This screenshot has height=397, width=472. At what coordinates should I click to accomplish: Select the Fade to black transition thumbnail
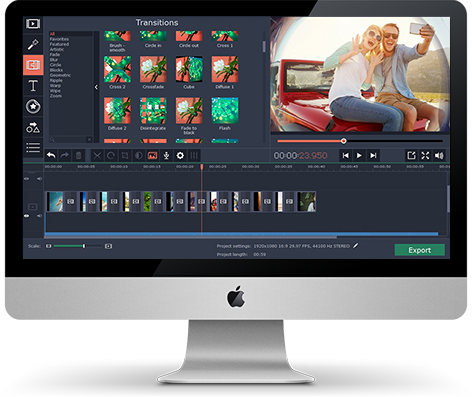[189, 110]
